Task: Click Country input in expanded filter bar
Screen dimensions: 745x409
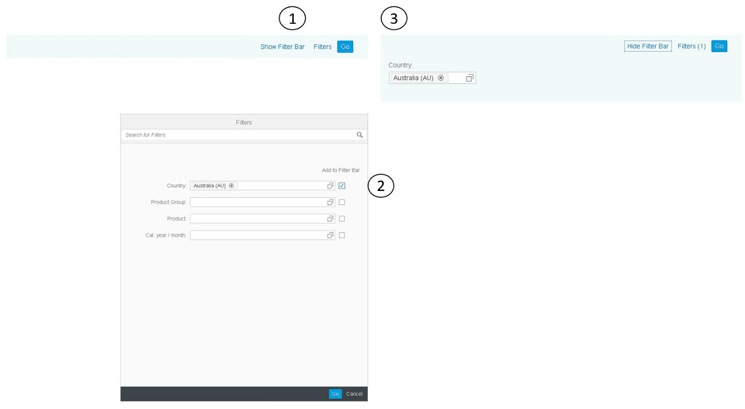Action: (x=432, y=78)
